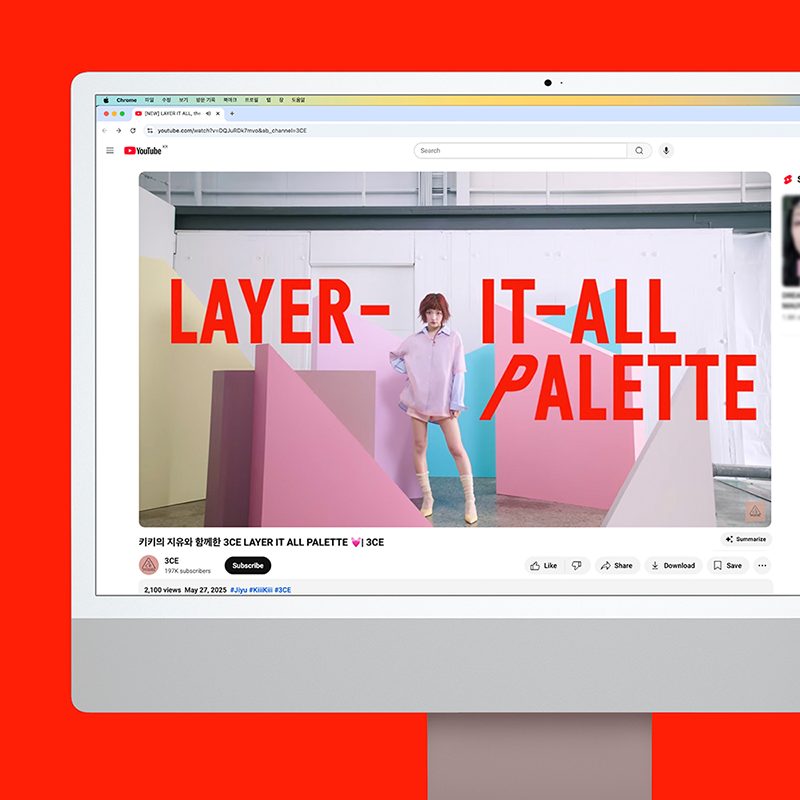Dislike the video with thumbs-down
Viewport: 800px width, 800px height.
click(x=577, y=565)
